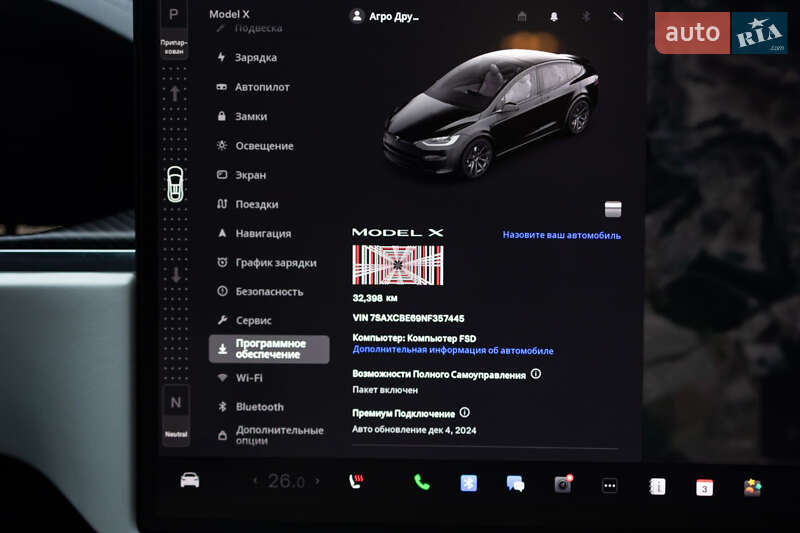Screen dimensions: 800x533
Task: Decrease temperature with the left arrow
Action: [256, 481]
